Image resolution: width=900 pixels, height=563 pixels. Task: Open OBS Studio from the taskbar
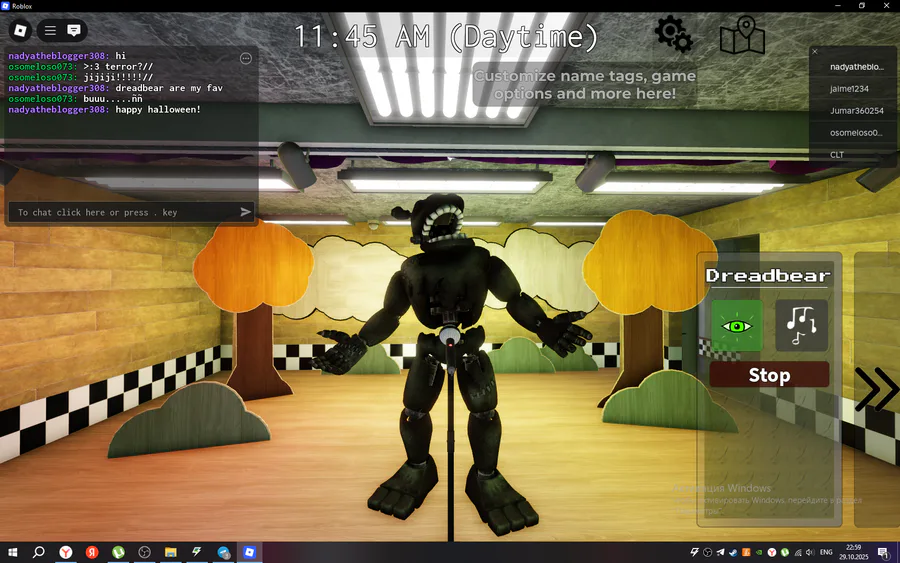[145, 552]
